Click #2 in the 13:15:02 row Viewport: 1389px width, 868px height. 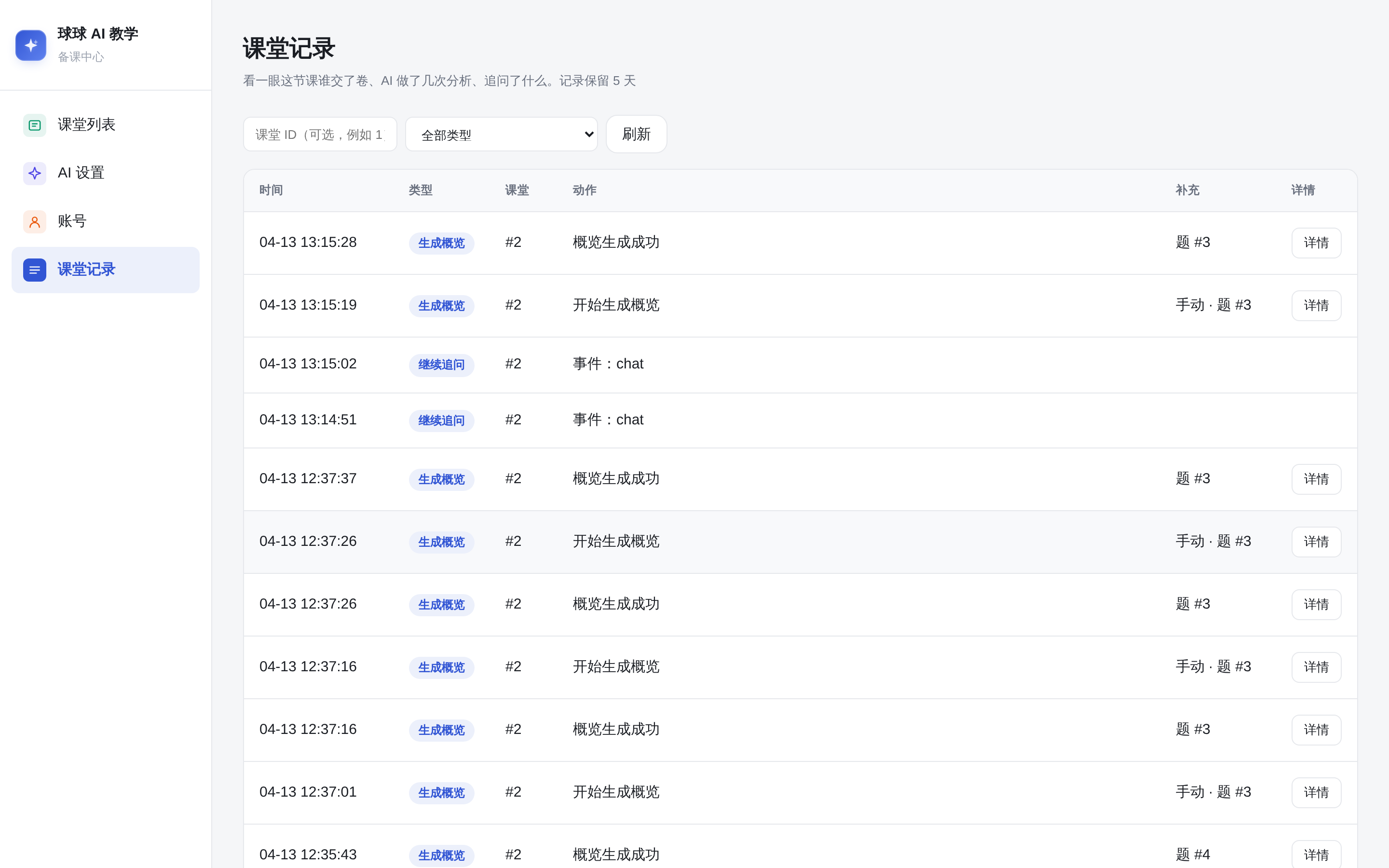click(513, 364)
